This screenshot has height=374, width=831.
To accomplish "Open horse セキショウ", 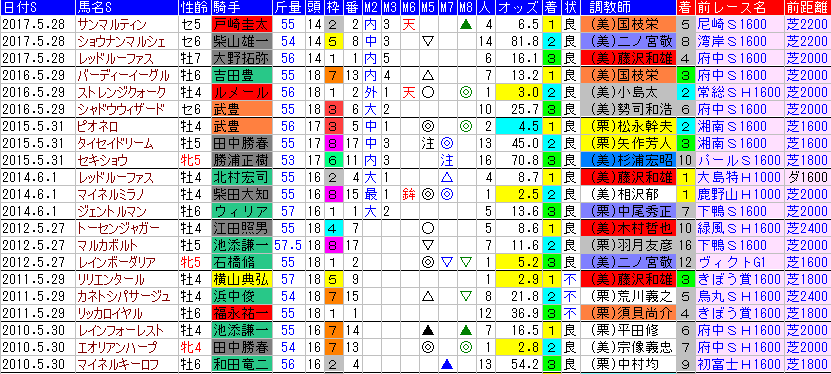I will [x=102, y=160].
